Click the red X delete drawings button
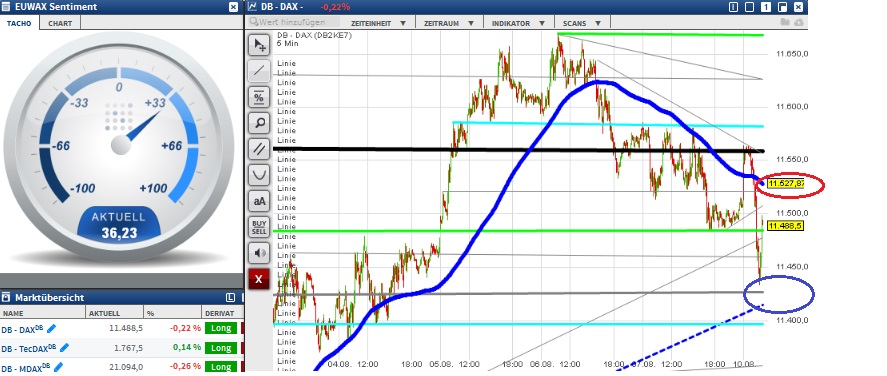This screenshot has width=887, height=376. (x=260, y=279)
